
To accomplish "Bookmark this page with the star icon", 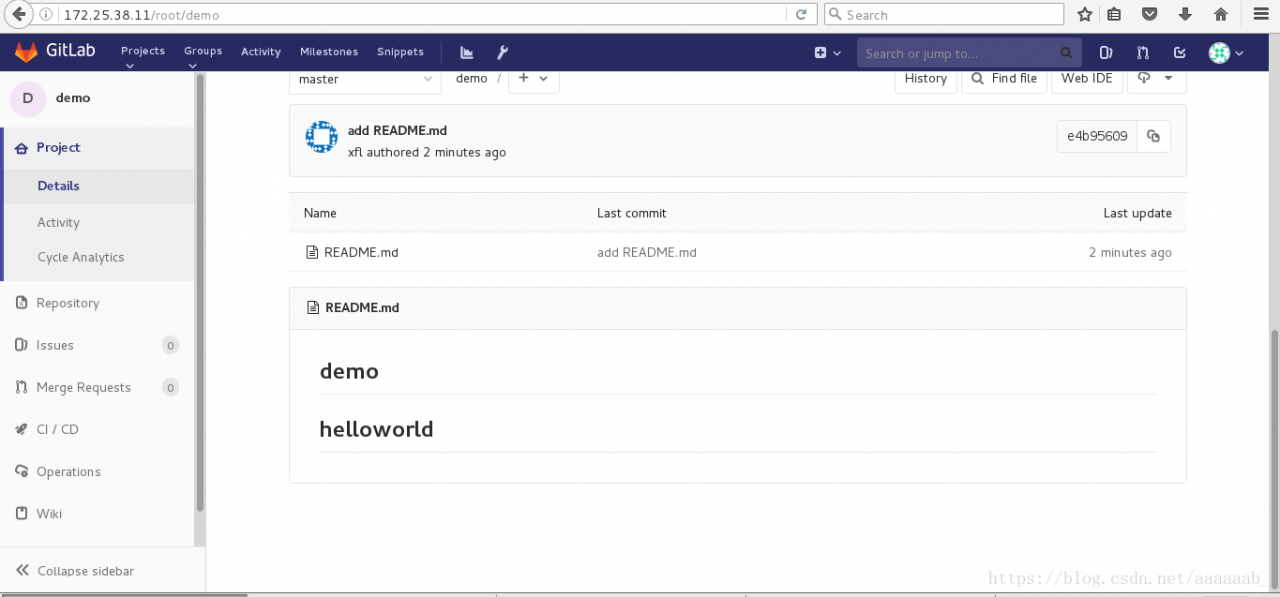I will tap(1085, 14).
